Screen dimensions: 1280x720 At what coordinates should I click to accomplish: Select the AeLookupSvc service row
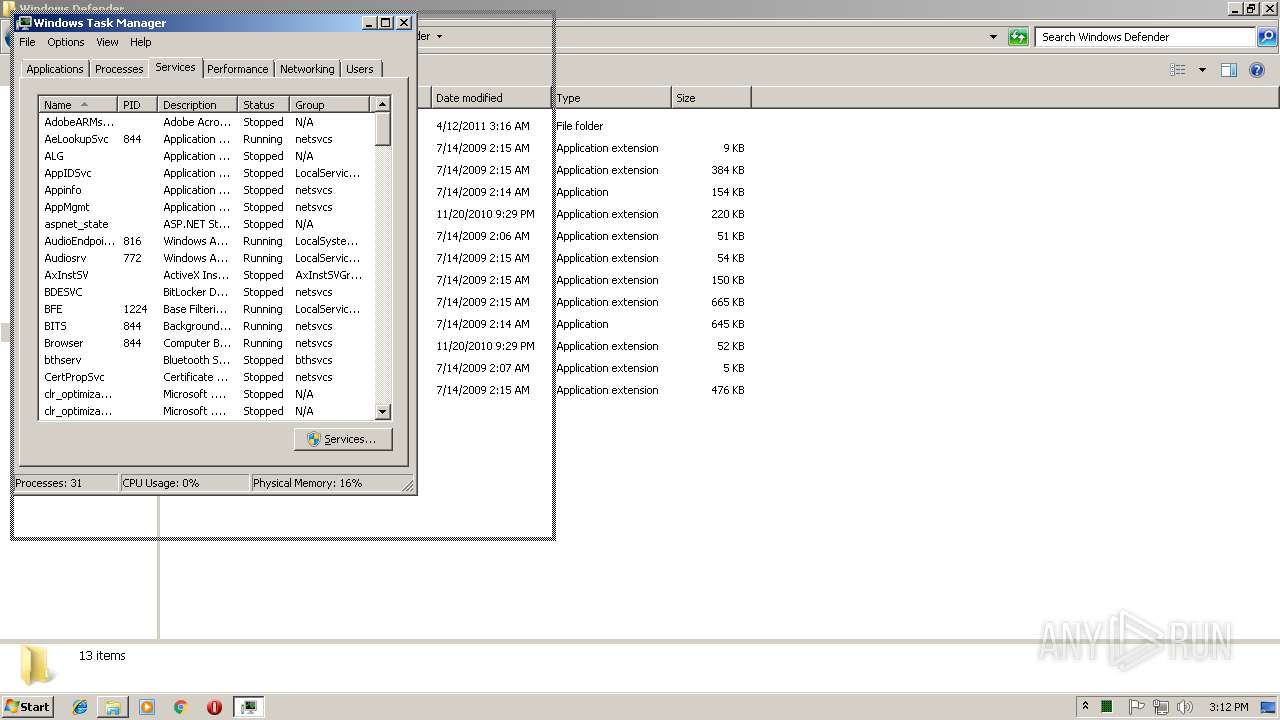[206, 139]
